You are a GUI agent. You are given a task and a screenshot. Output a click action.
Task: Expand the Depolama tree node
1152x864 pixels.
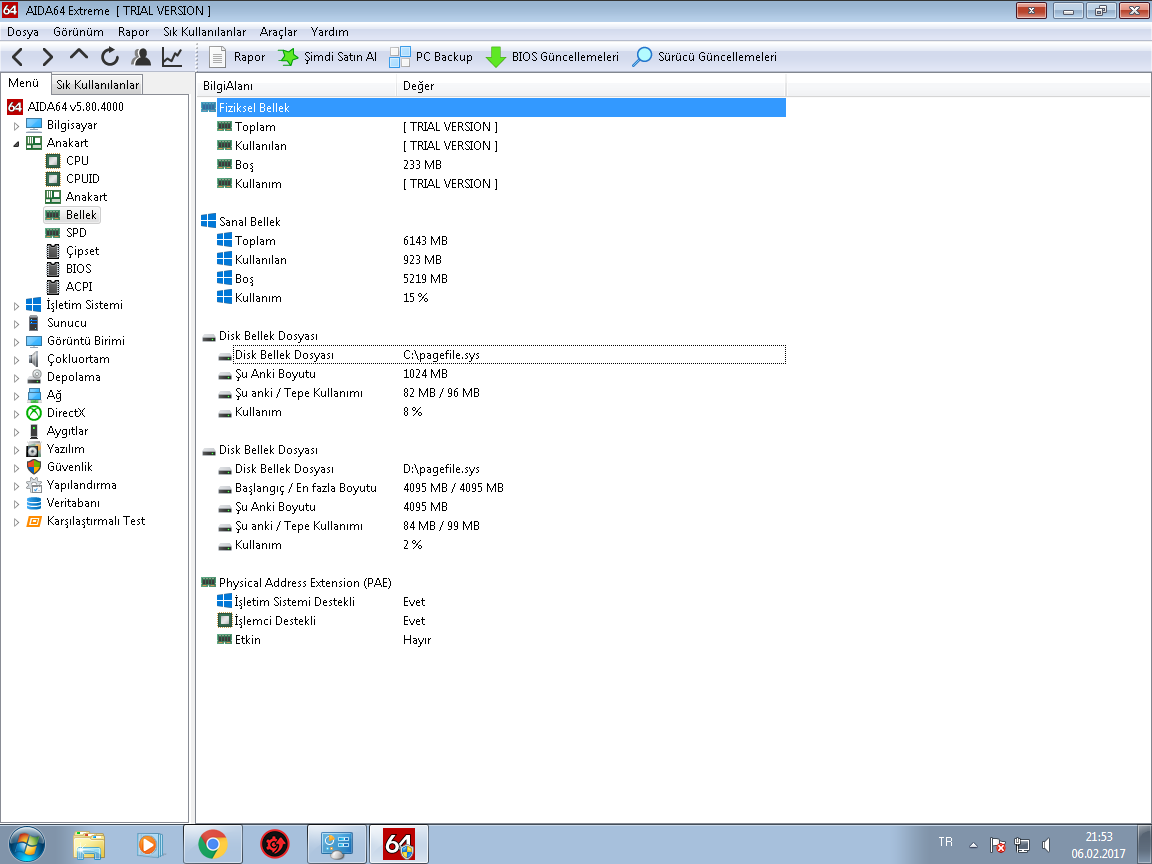tap(16, 378)
